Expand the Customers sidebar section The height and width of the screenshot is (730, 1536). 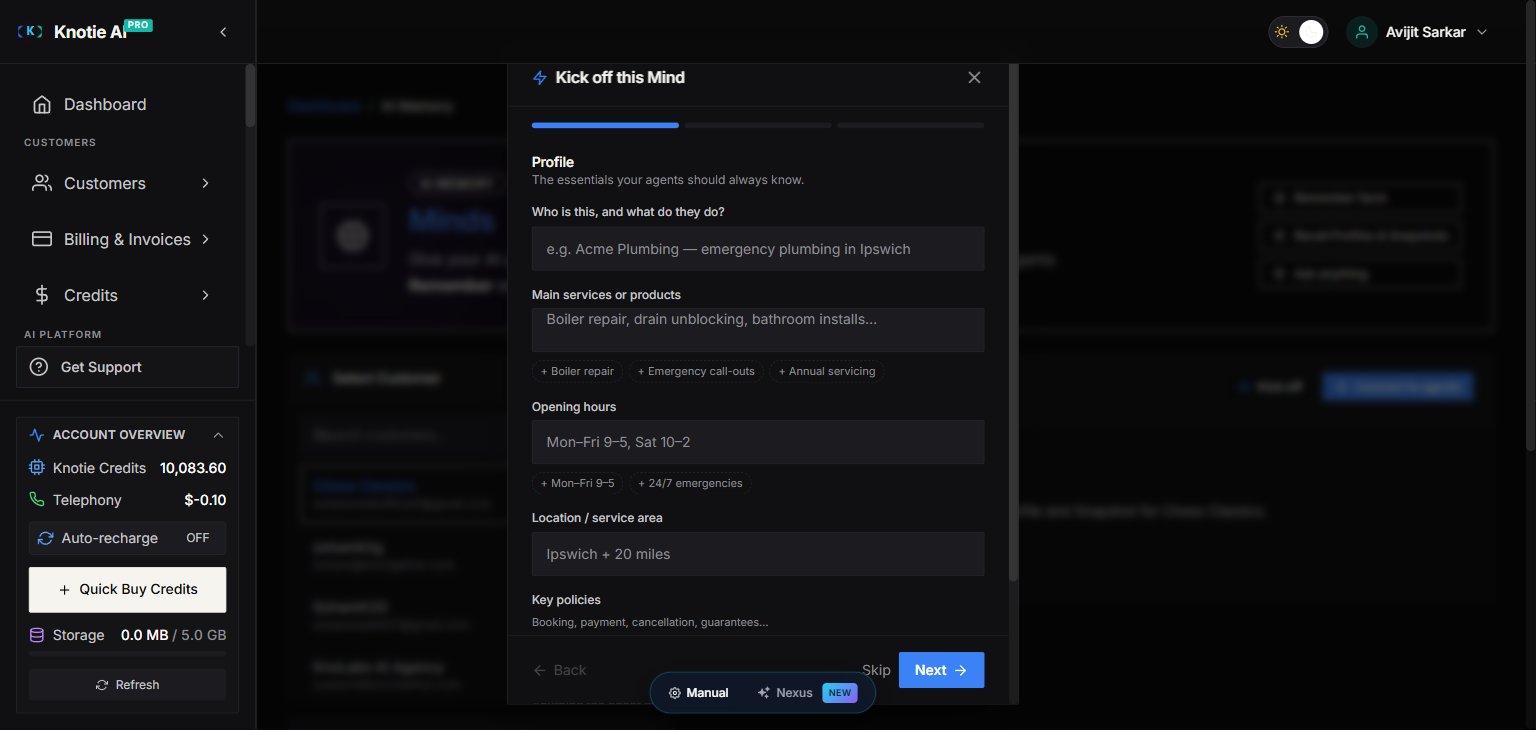[x=127, y=183]
